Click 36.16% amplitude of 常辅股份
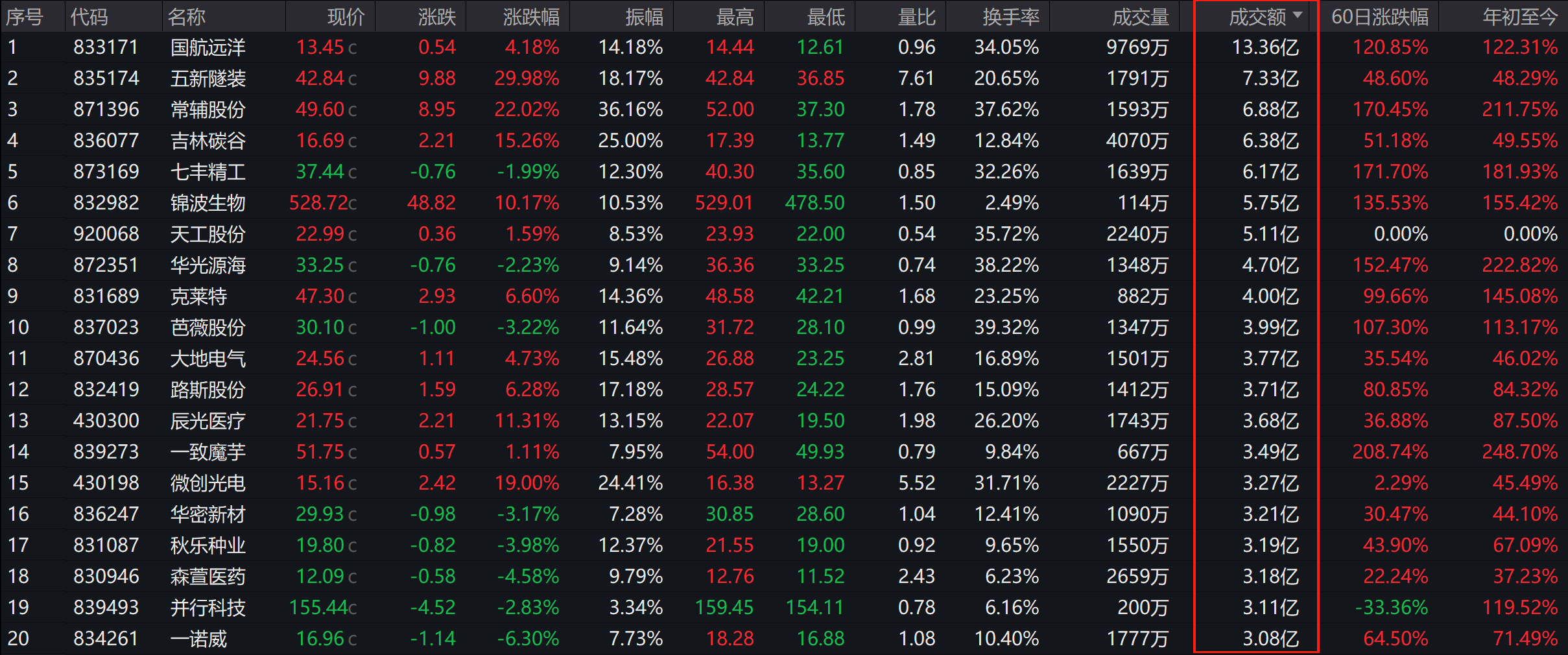Screen dimensions: 1568x655 click(x=630, y=110)
